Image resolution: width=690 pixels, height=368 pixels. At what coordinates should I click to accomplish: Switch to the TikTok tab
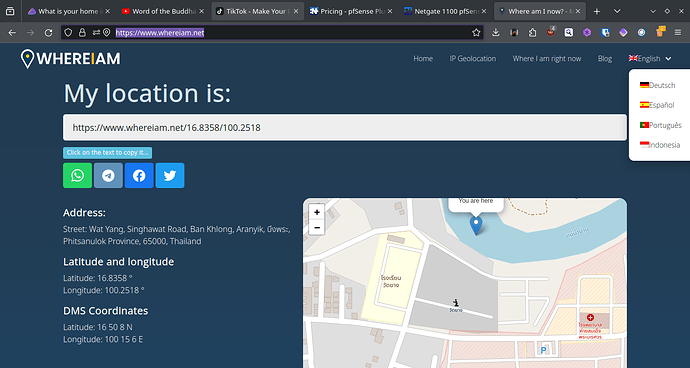coord(258,11)
